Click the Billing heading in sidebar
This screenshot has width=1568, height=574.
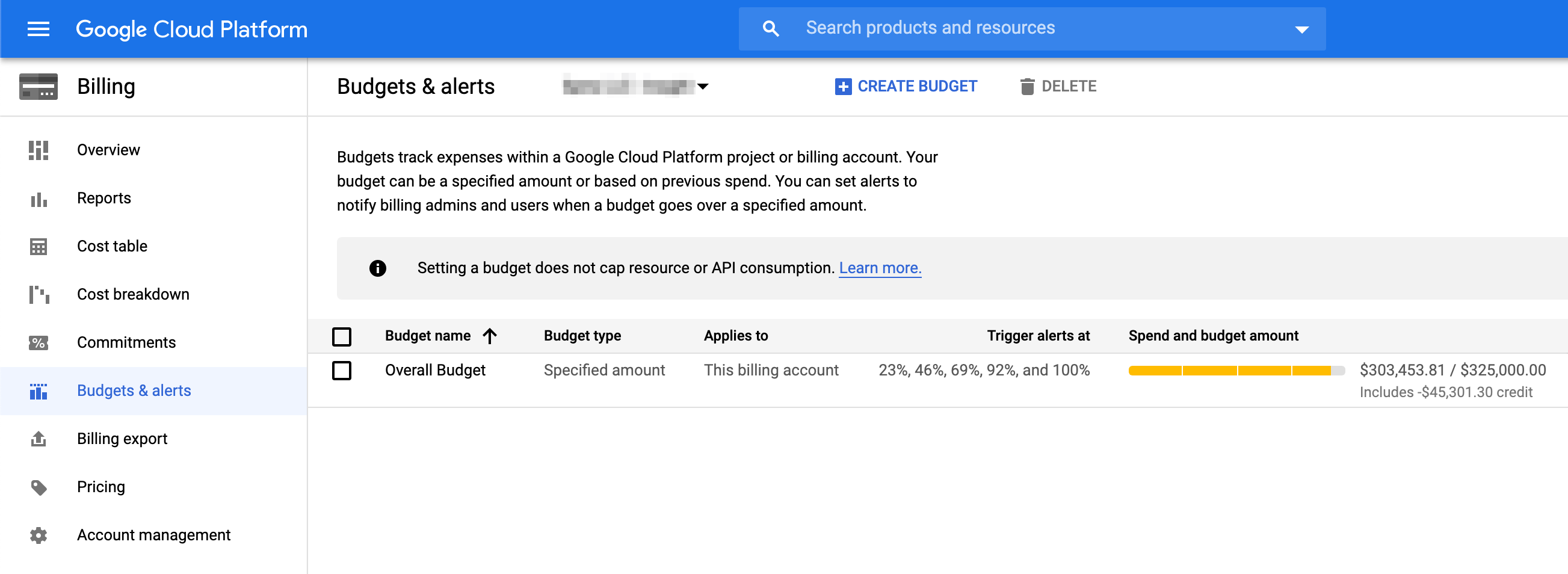pos(106,87)
